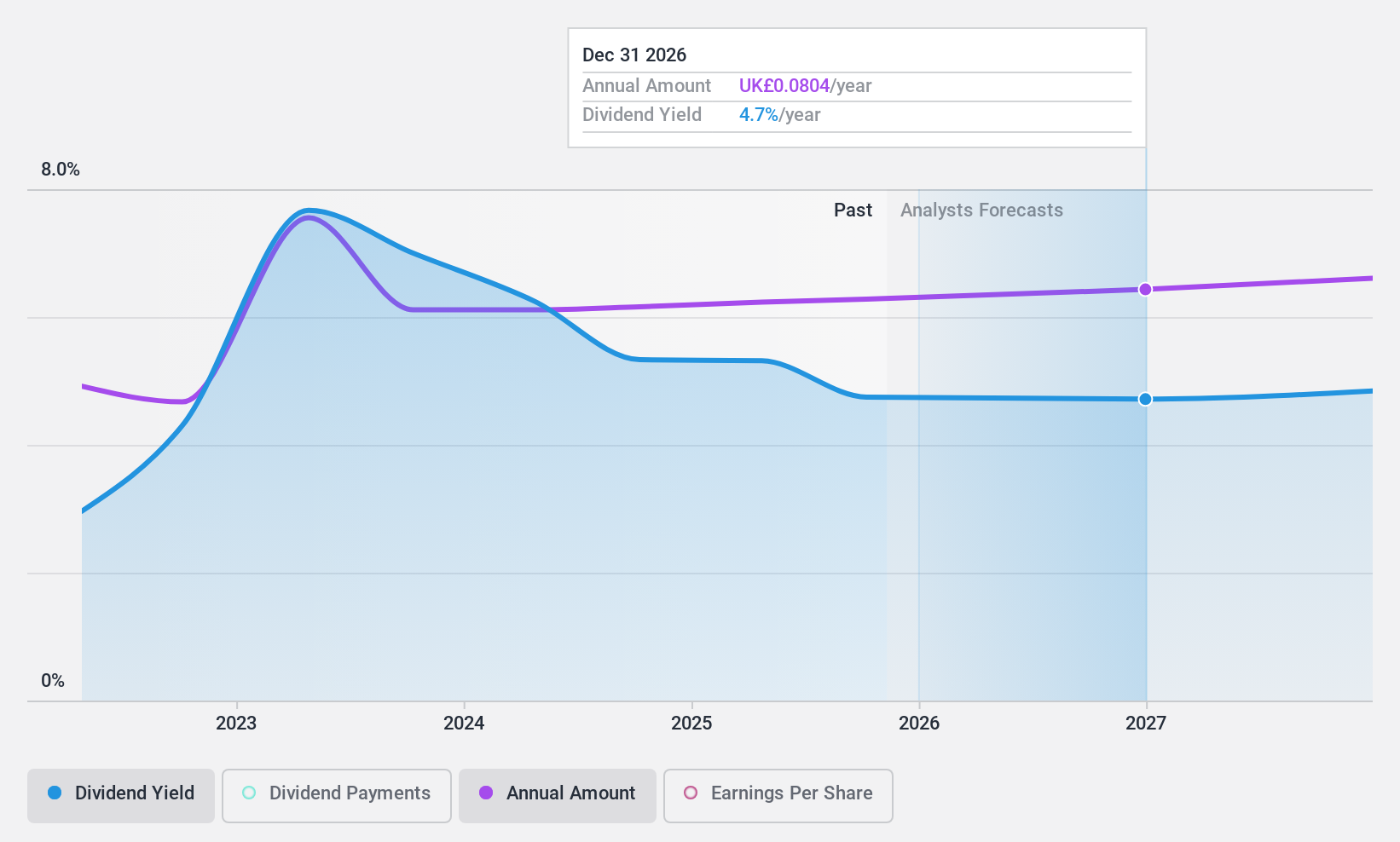The image size is (1400, 842).
Task: Select the blue dividend yield marker at 2027
Action: point(1145,398)
